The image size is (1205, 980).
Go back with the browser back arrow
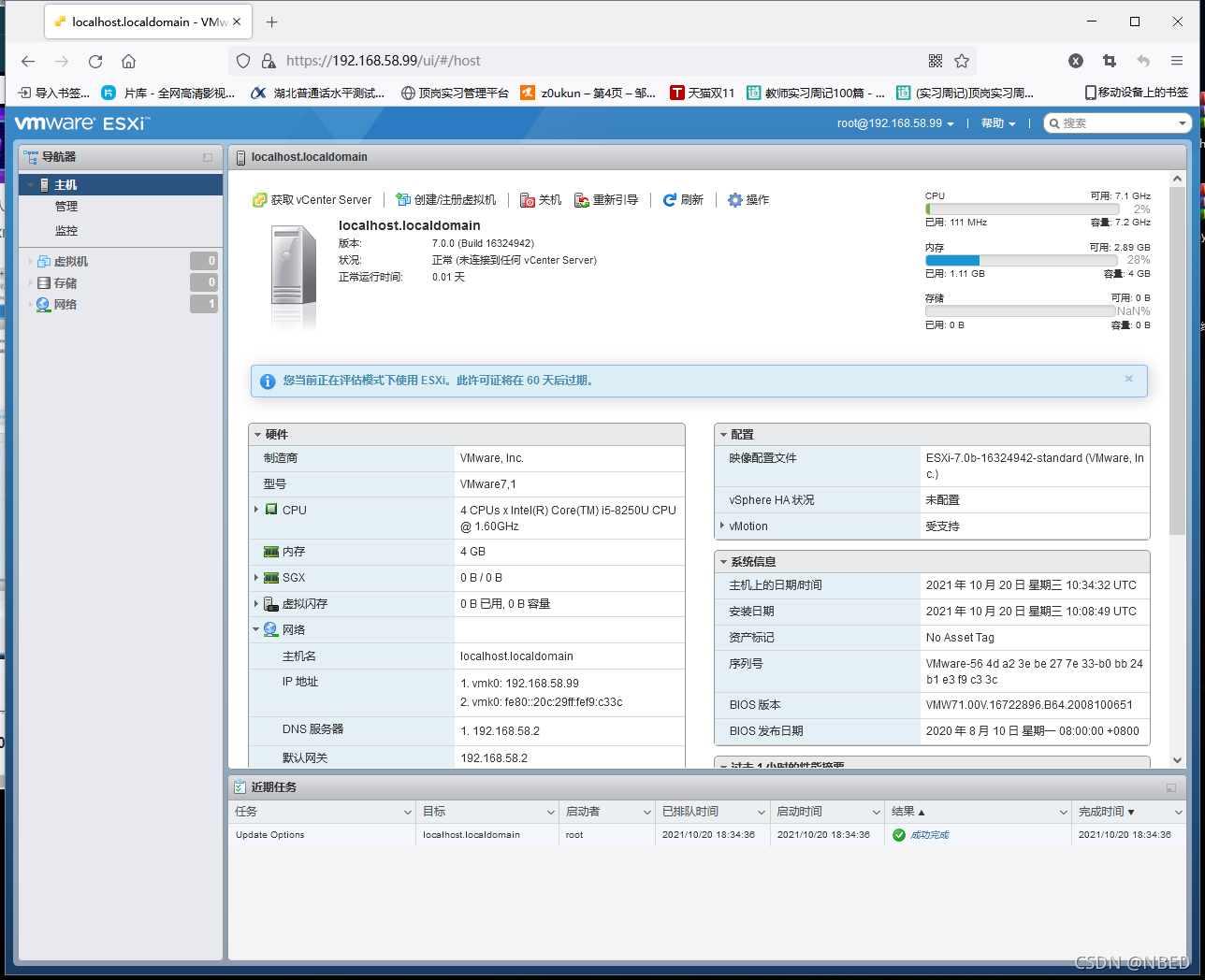(x=28, y=61)
